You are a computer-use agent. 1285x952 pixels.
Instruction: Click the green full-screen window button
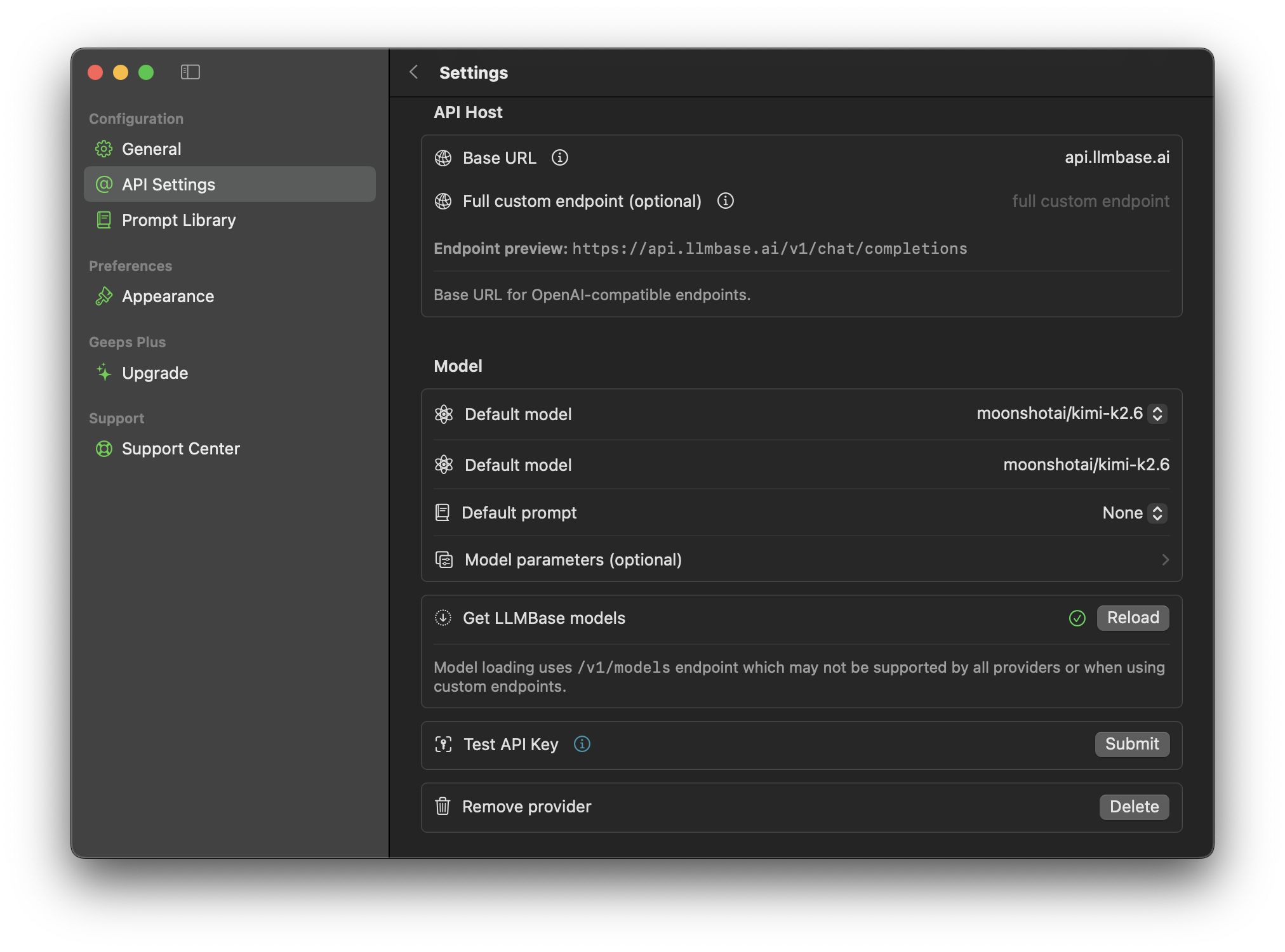point(146,72)
